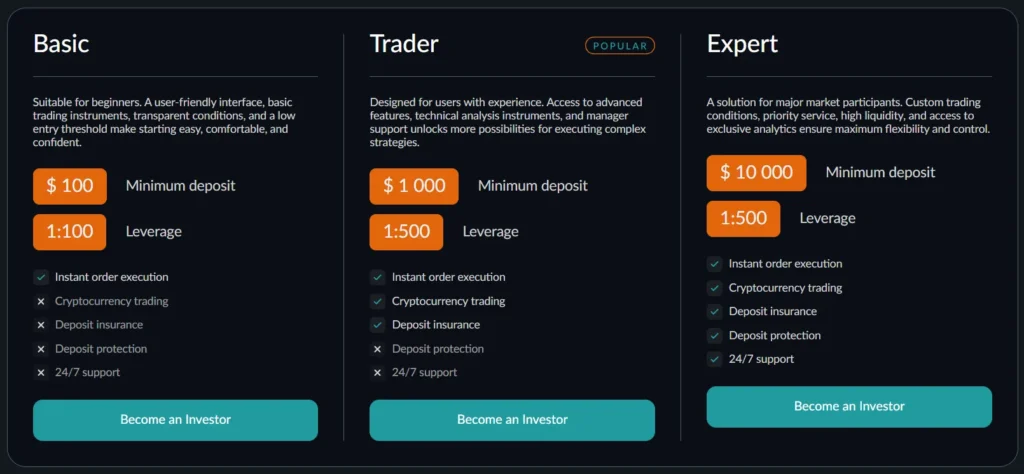The image size is (1024, 474).
Task: Click the $ 100 minimum deposit badge
Action: click(70, 186)
